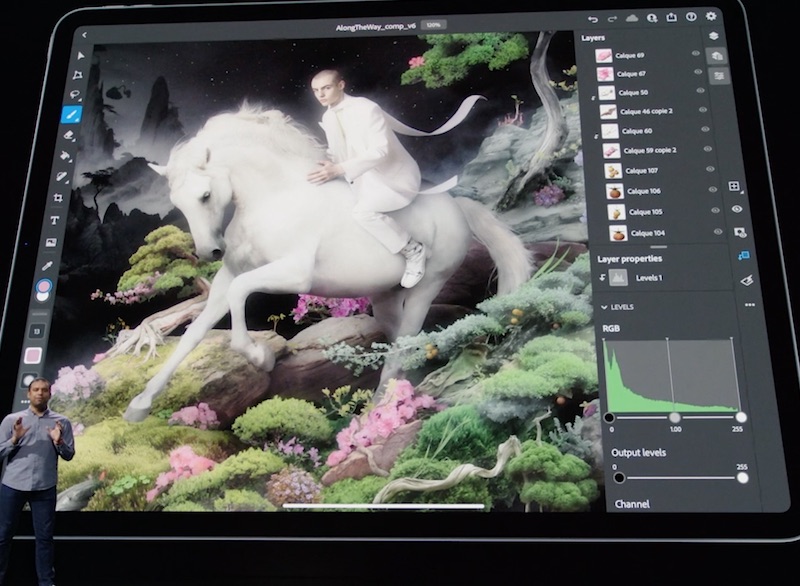Open the Help icon

[x=691, y=17]
